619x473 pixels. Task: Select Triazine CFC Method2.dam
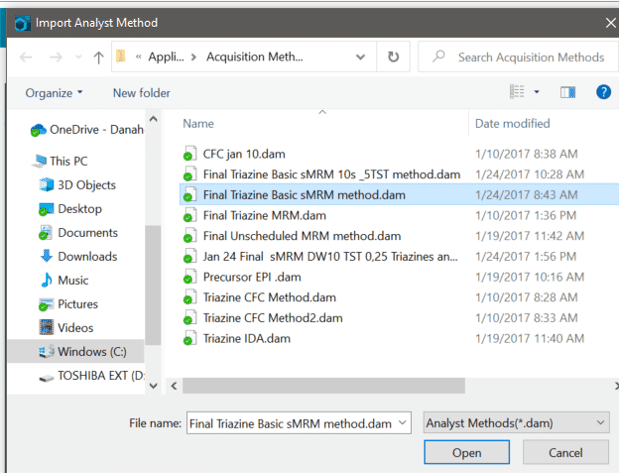pyautogui.click(x=273, y=318)
